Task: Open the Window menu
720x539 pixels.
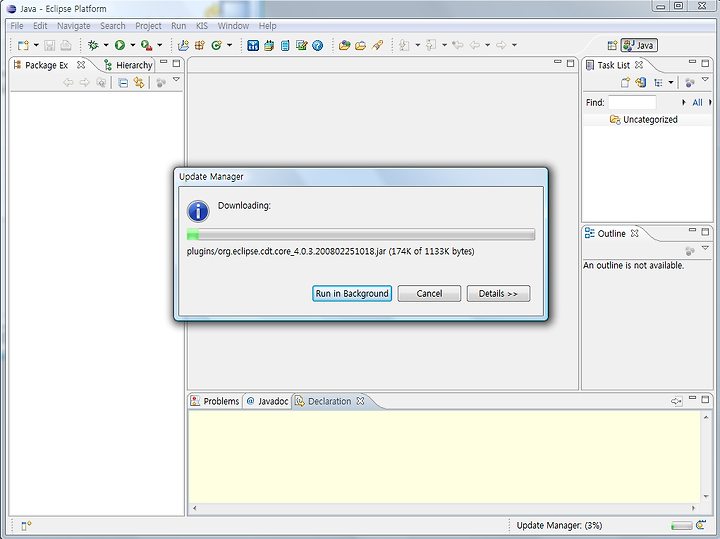Action: click(233, 26)
